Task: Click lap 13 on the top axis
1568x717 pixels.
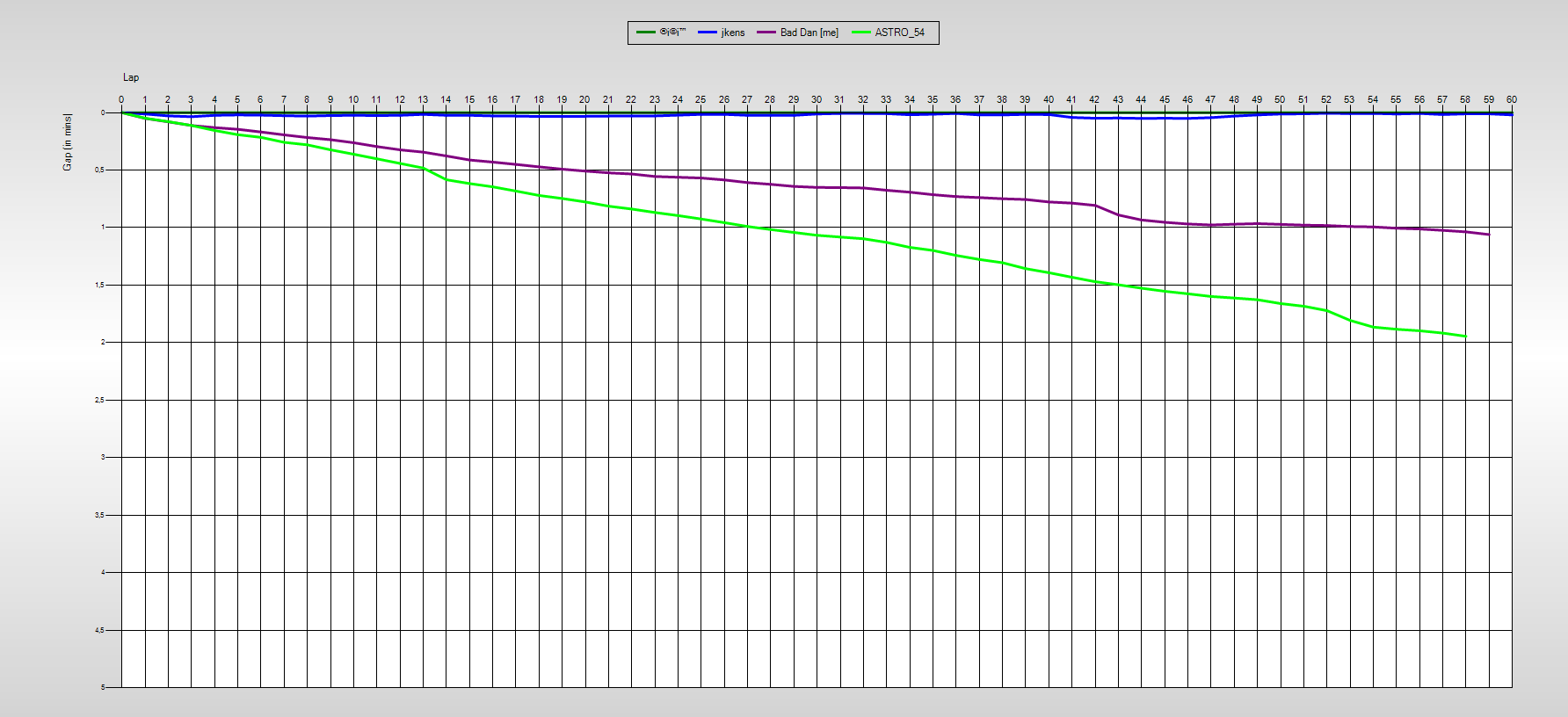Action: coord(423,99)
